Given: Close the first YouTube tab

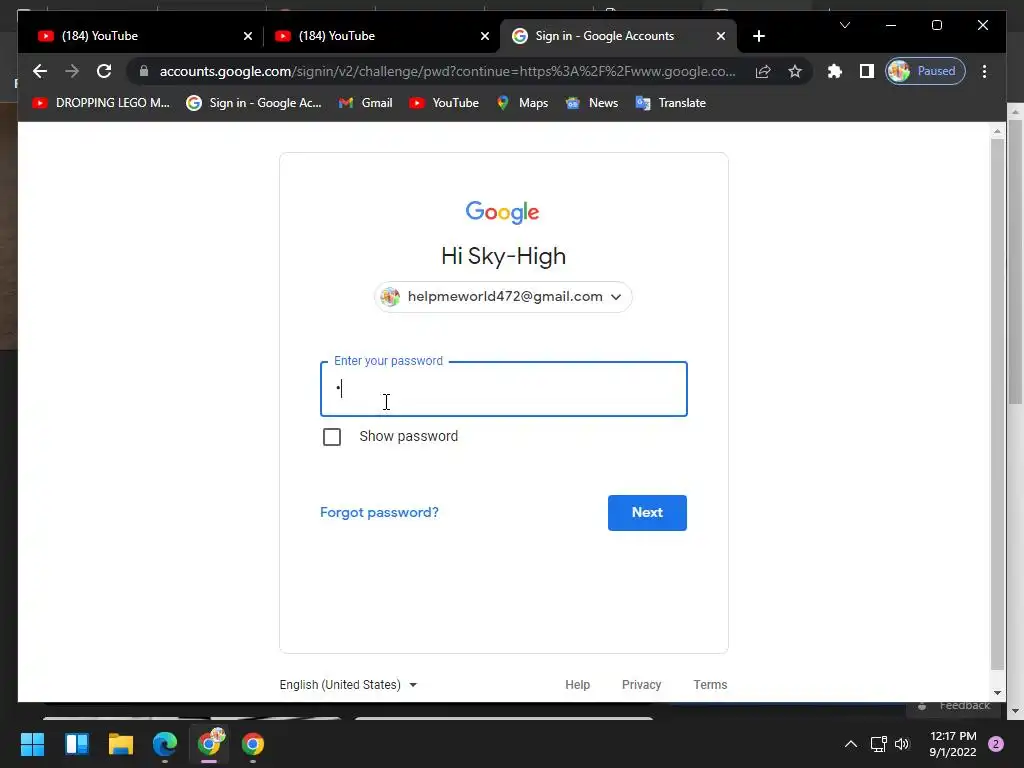Looking at the screenshot, I should (x=248, y=36).
